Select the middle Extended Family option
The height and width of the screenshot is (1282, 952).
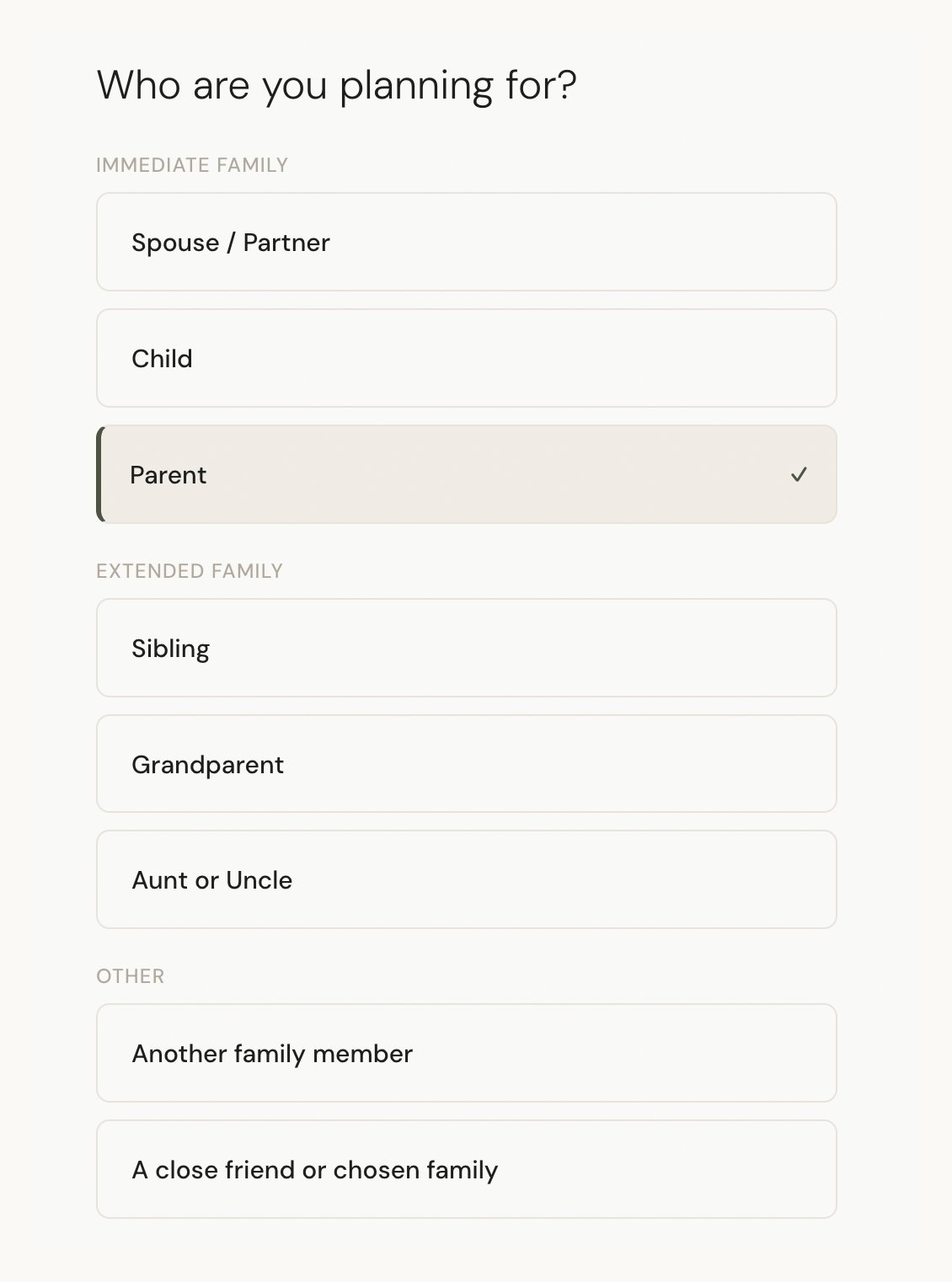(x=466, y=765)
